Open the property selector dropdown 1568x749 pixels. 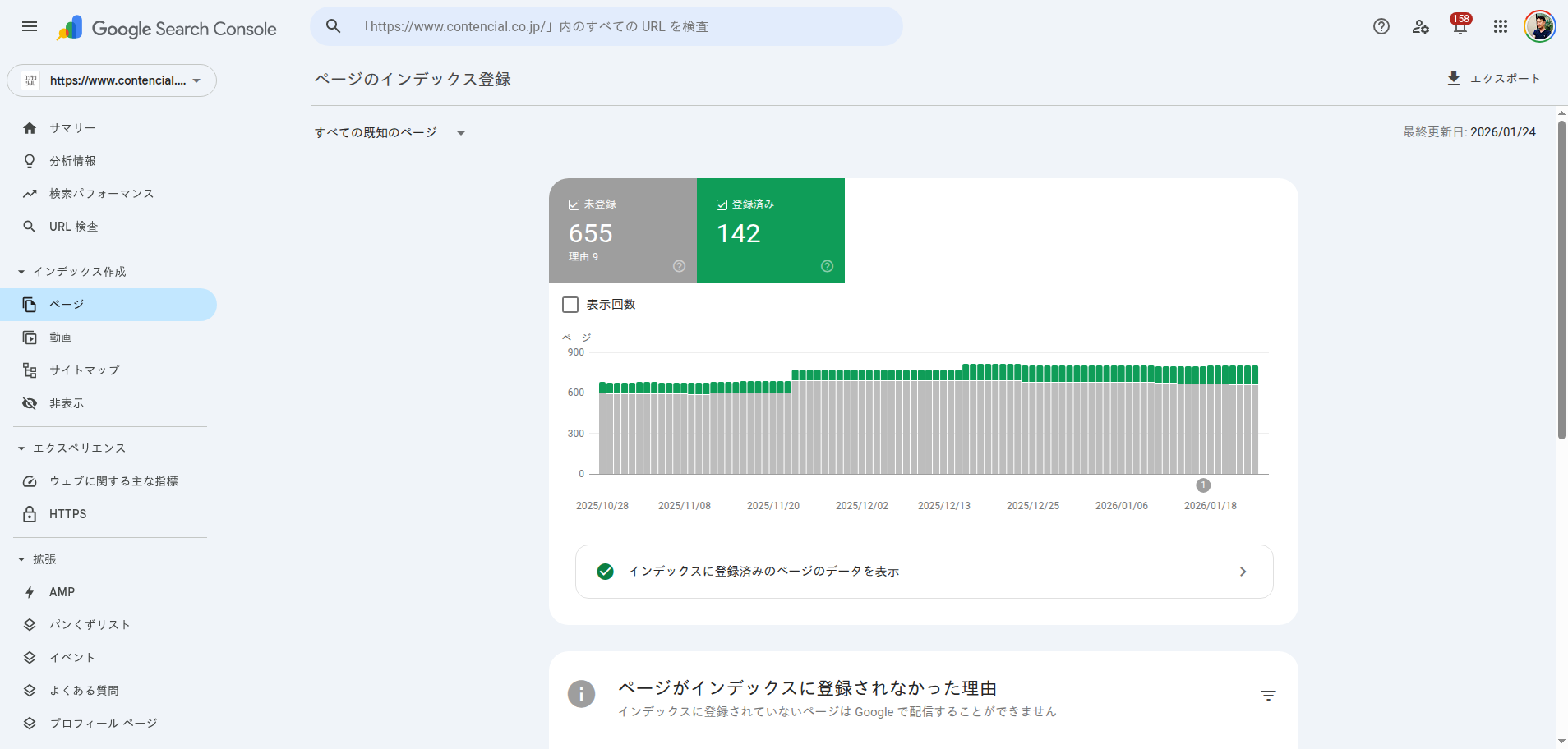click(x=112, y=80)
